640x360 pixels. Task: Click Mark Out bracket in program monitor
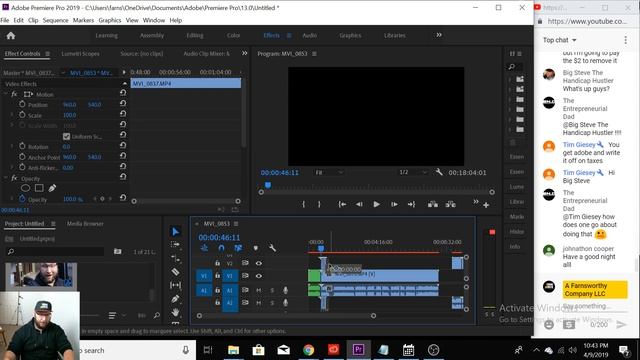pyautogui.click(x=319, y=204)
